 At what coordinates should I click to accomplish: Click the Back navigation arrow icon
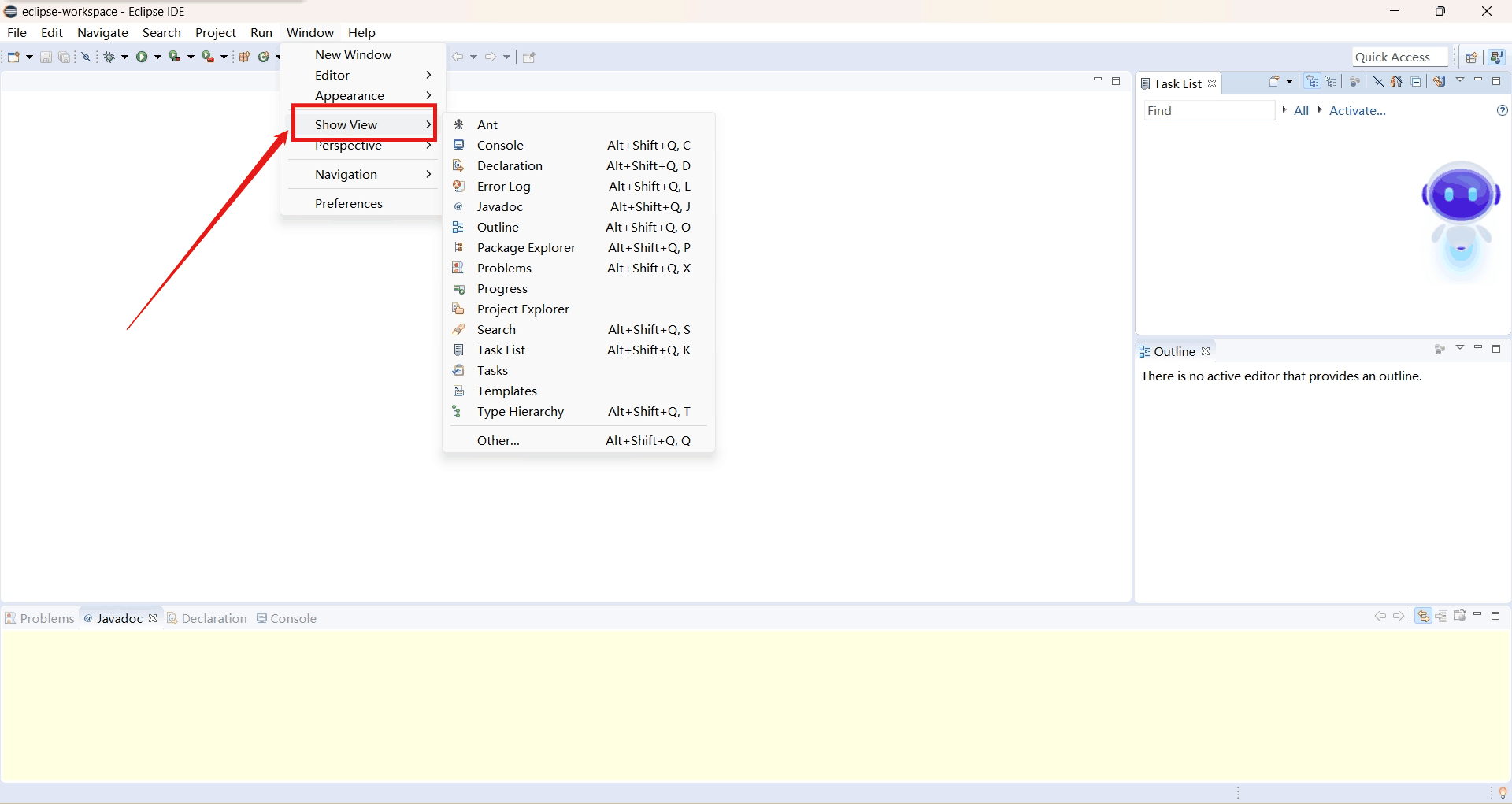tap(458, 57)
